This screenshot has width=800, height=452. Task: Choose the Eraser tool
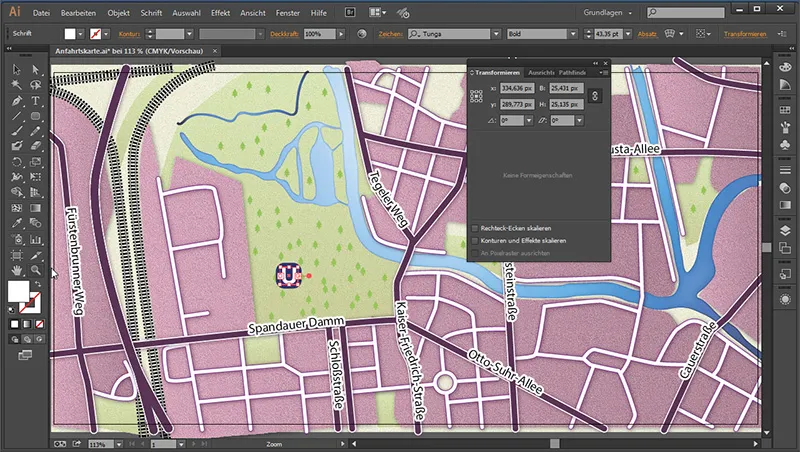click(35, 146)
